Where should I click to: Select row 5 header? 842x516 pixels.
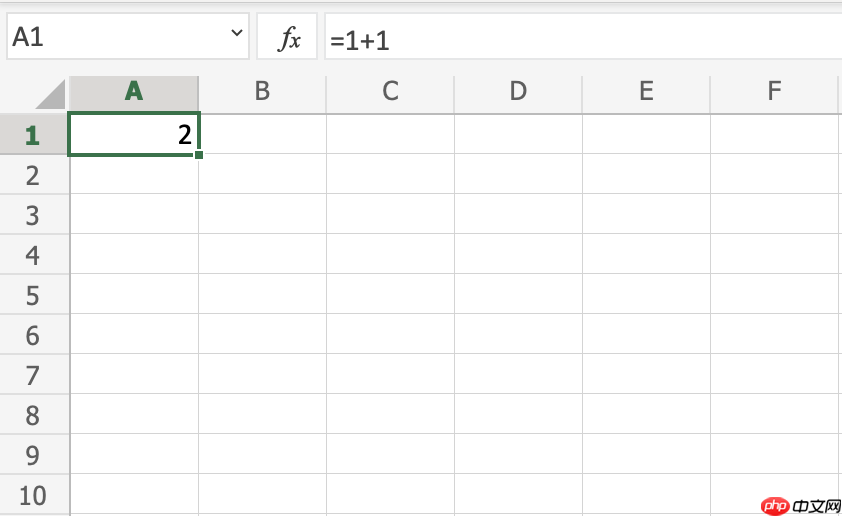33,294
